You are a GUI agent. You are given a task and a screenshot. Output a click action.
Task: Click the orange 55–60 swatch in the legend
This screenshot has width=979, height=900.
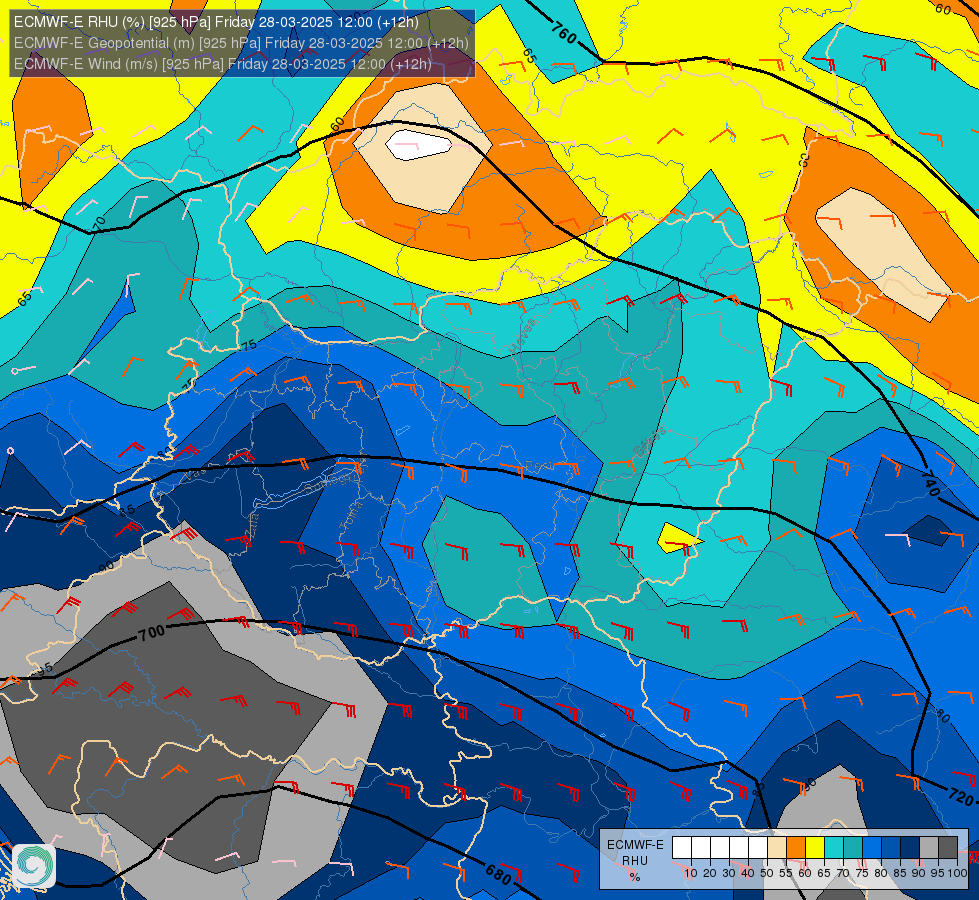click(x=796, y=848)
